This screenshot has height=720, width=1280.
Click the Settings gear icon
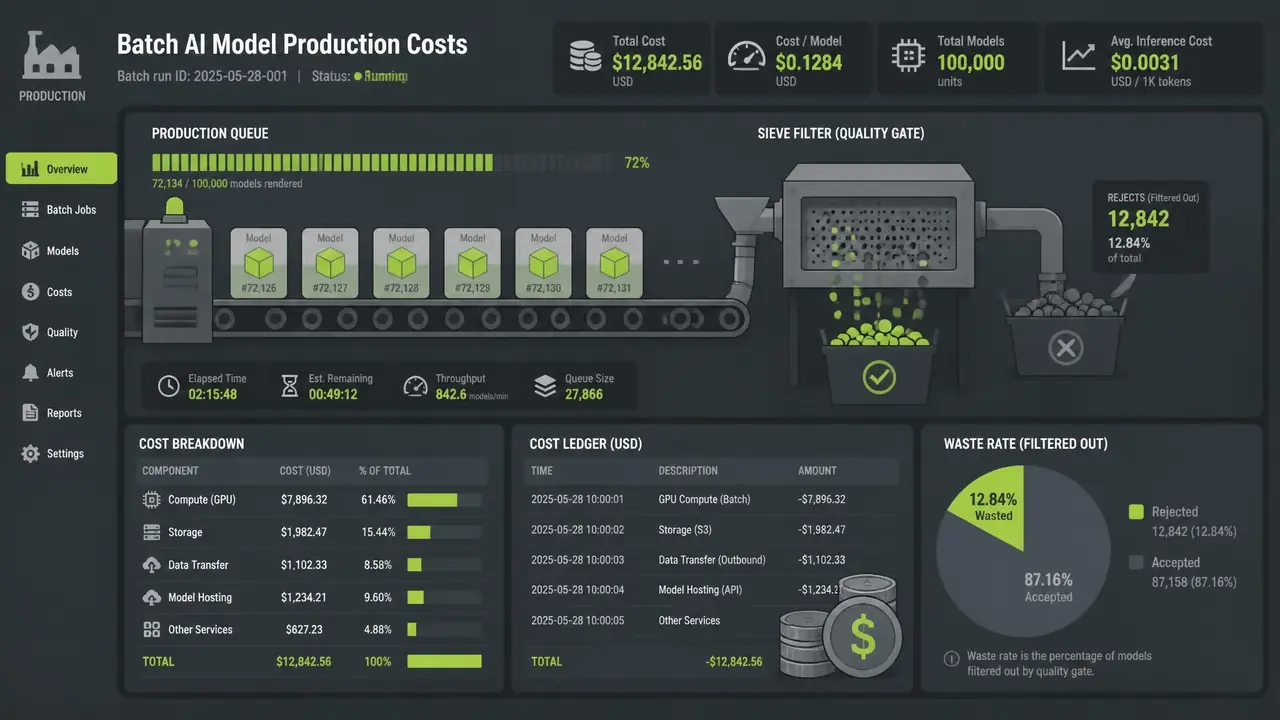30,453
